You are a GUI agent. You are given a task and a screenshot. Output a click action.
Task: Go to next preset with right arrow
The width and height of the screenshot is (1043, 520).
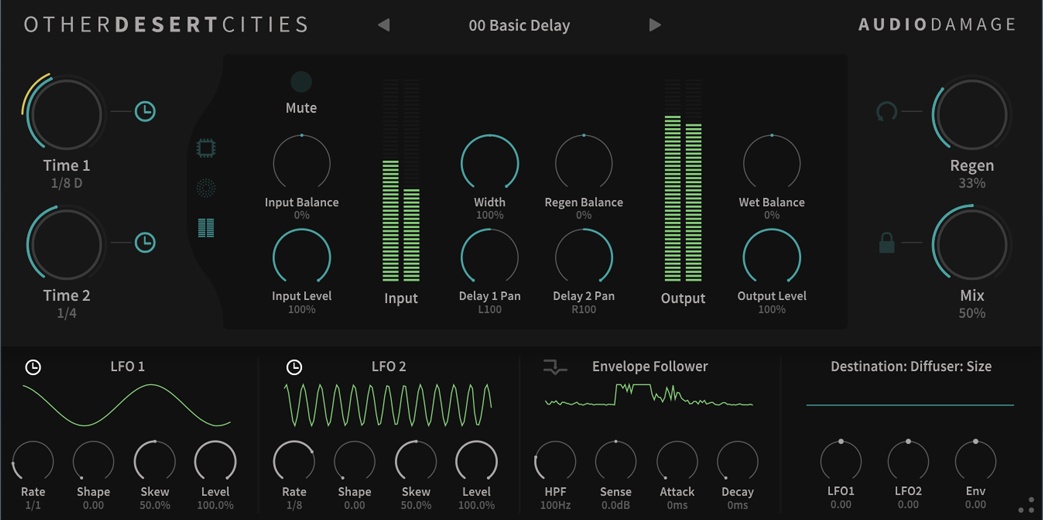(655, 25)
